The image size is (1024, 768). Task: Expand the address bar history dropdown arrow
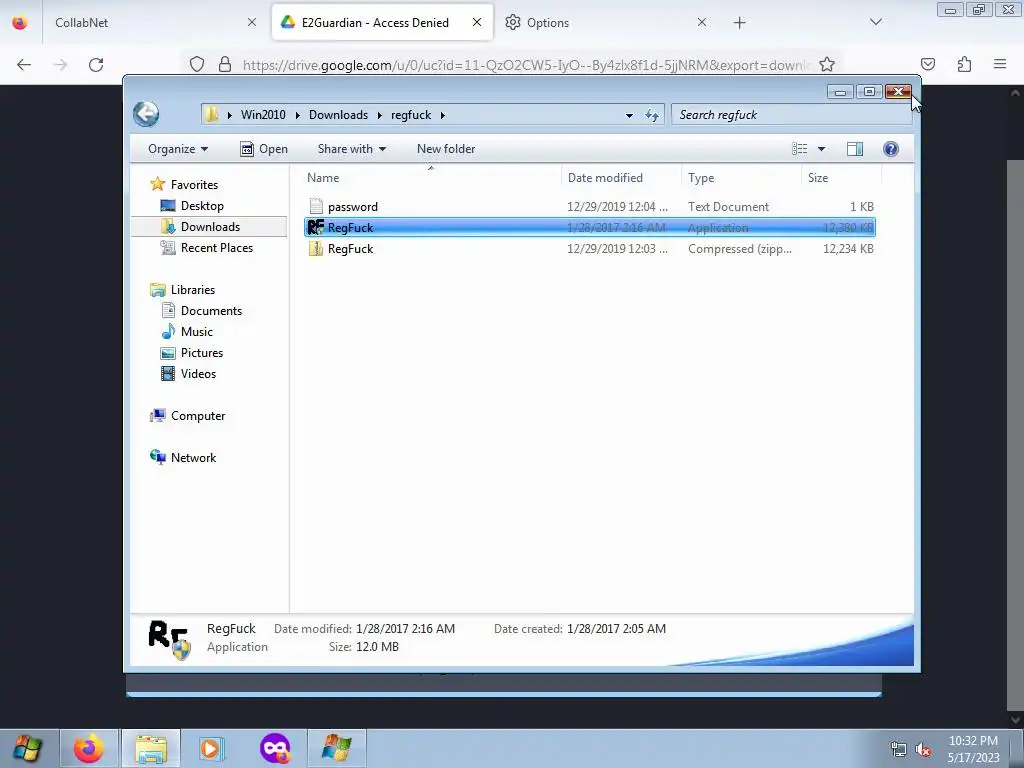pos(629,115)
